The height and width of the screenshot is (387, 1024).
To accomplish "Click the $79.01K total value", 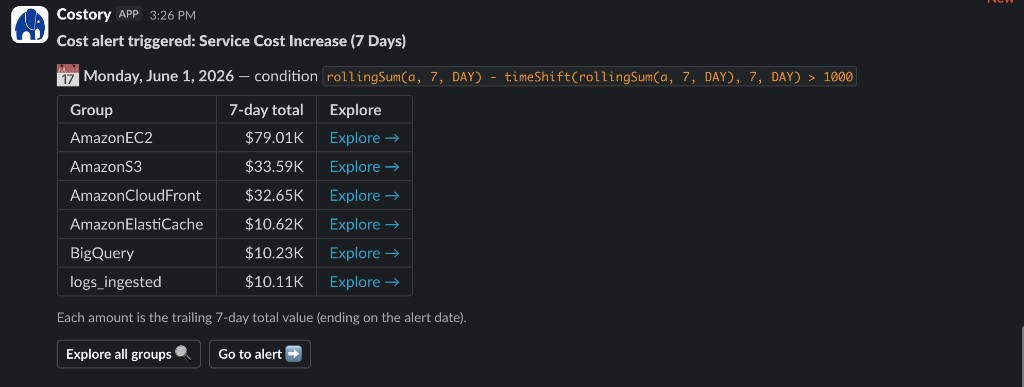I will [274, 138].
